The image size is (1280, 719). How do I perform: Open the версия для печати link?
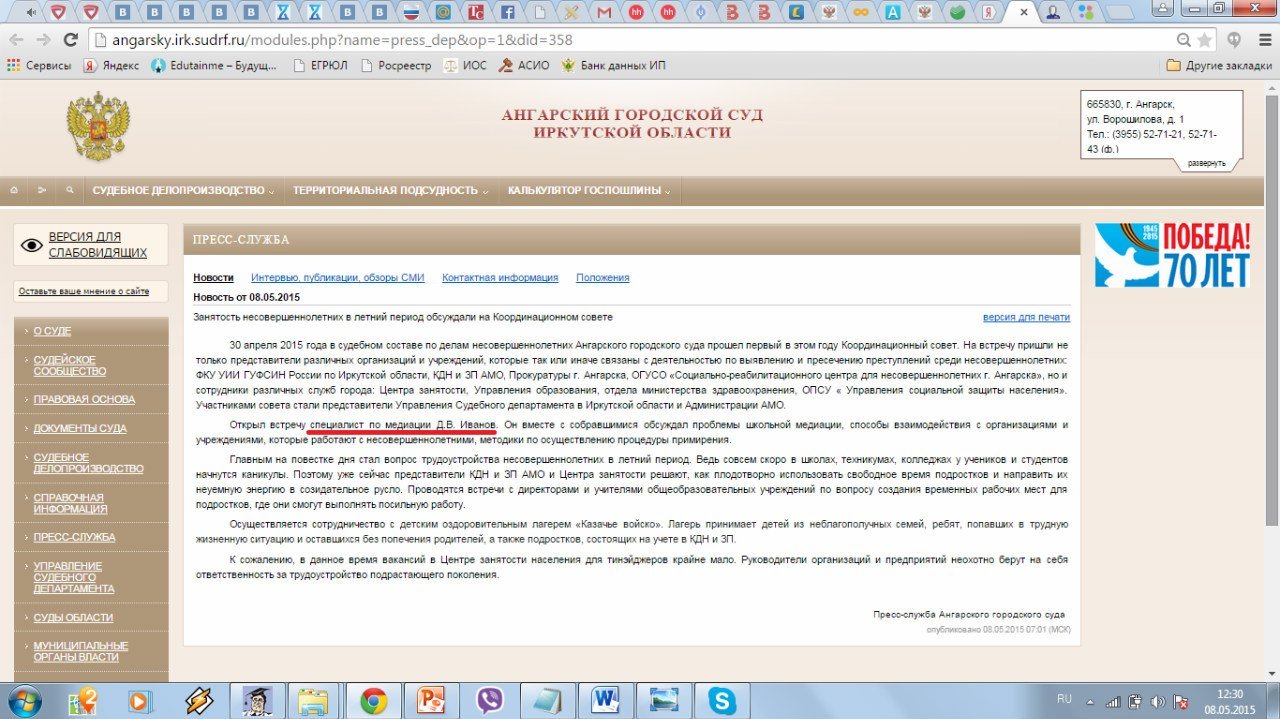point(1026,317)
